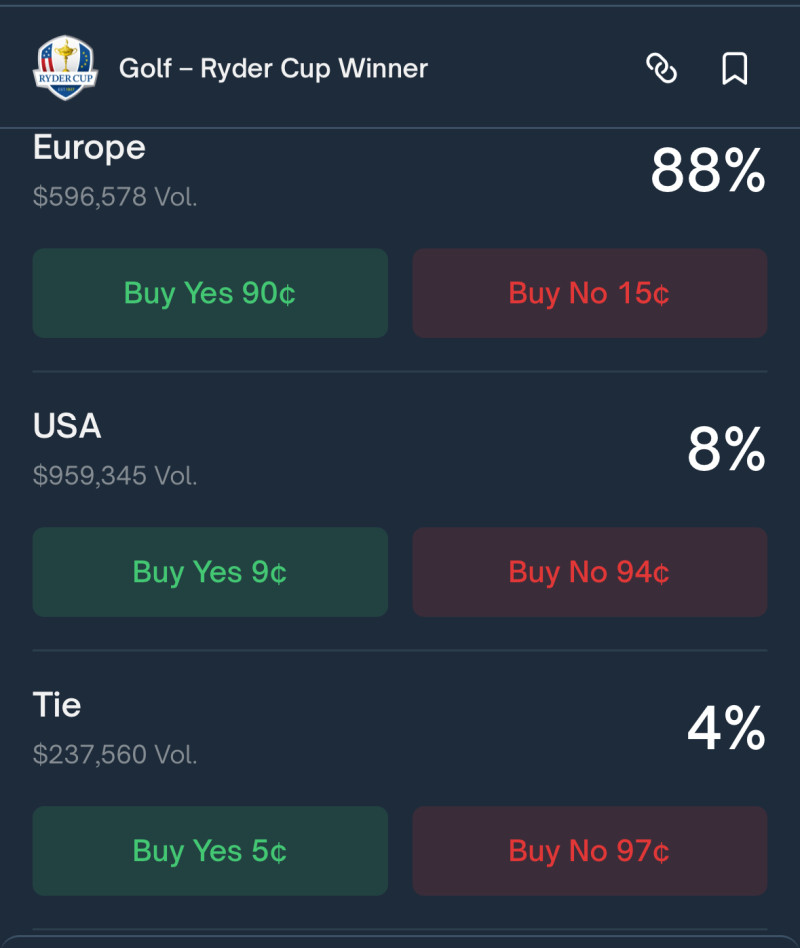
Task: Buy No on USA at 94¢
Action: (x=590, y=572)
